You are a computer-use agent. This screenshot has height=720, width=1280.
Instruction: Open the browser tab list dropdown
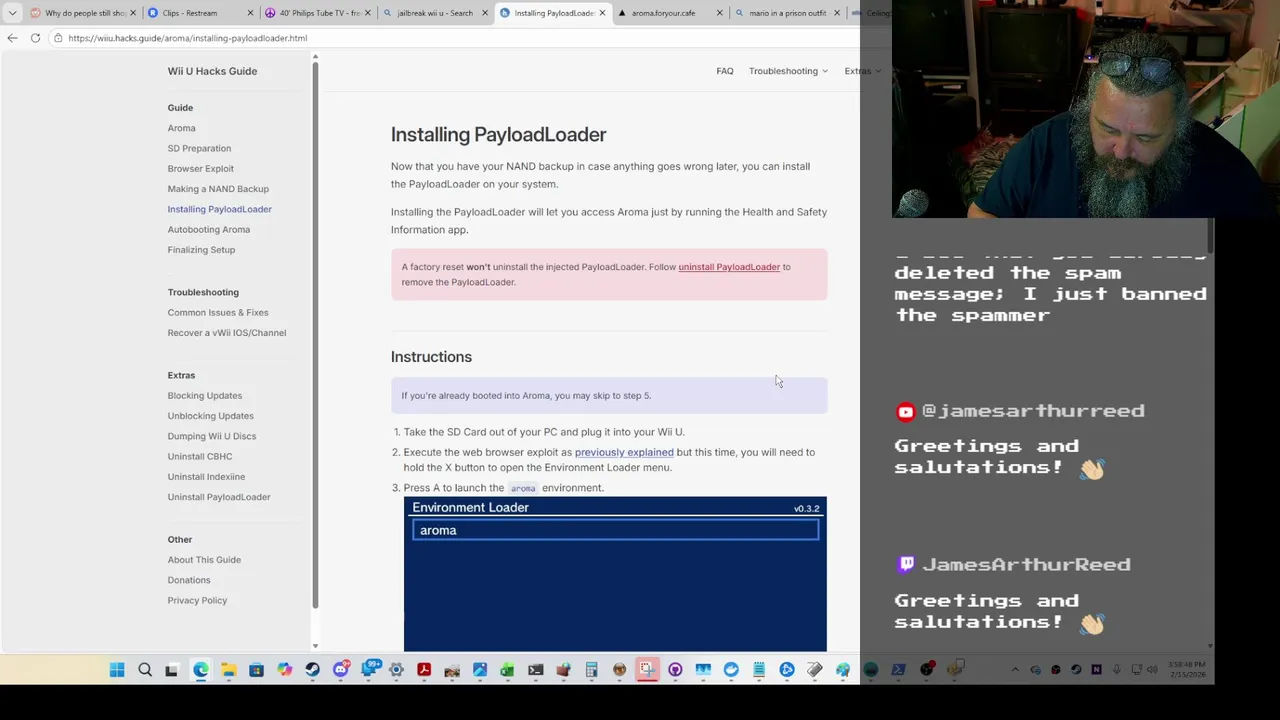pos(12,13)
